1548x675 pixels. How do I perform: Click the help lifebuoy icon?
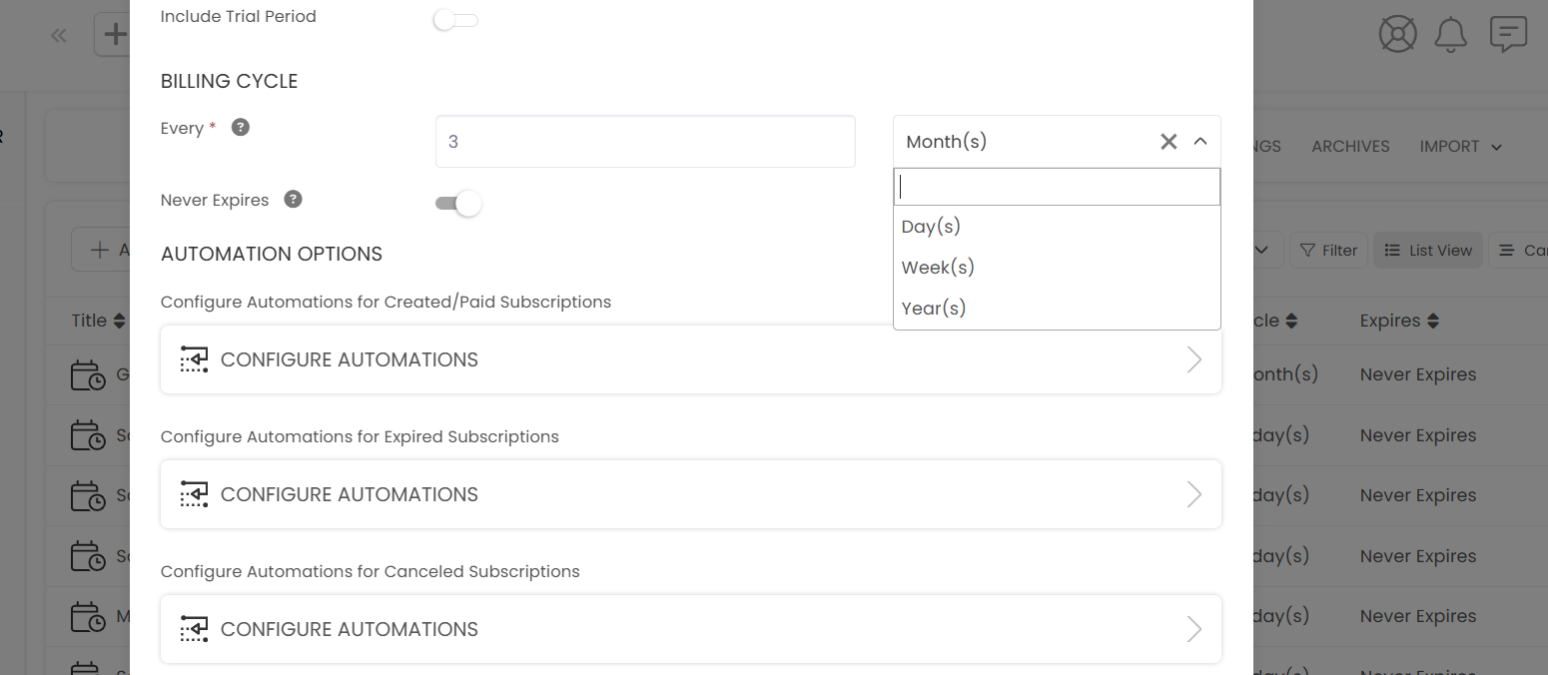coord(1398,34)
